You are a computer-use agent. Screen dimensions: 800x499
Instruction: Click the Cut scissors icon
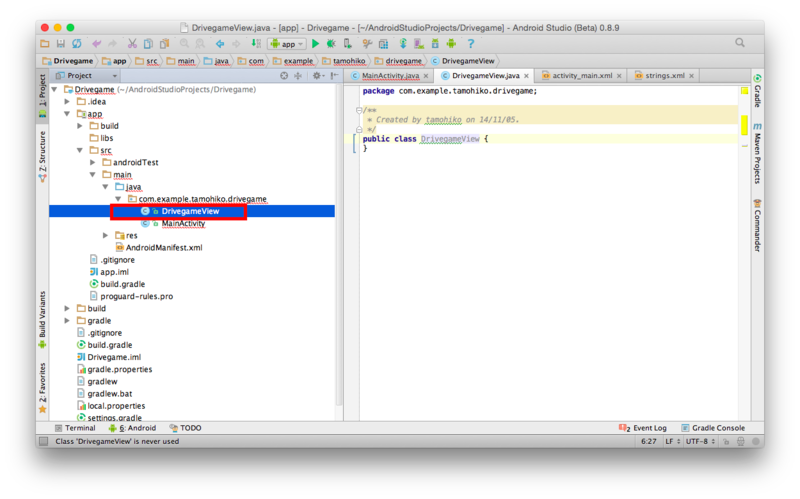click(x=132, y=44)
